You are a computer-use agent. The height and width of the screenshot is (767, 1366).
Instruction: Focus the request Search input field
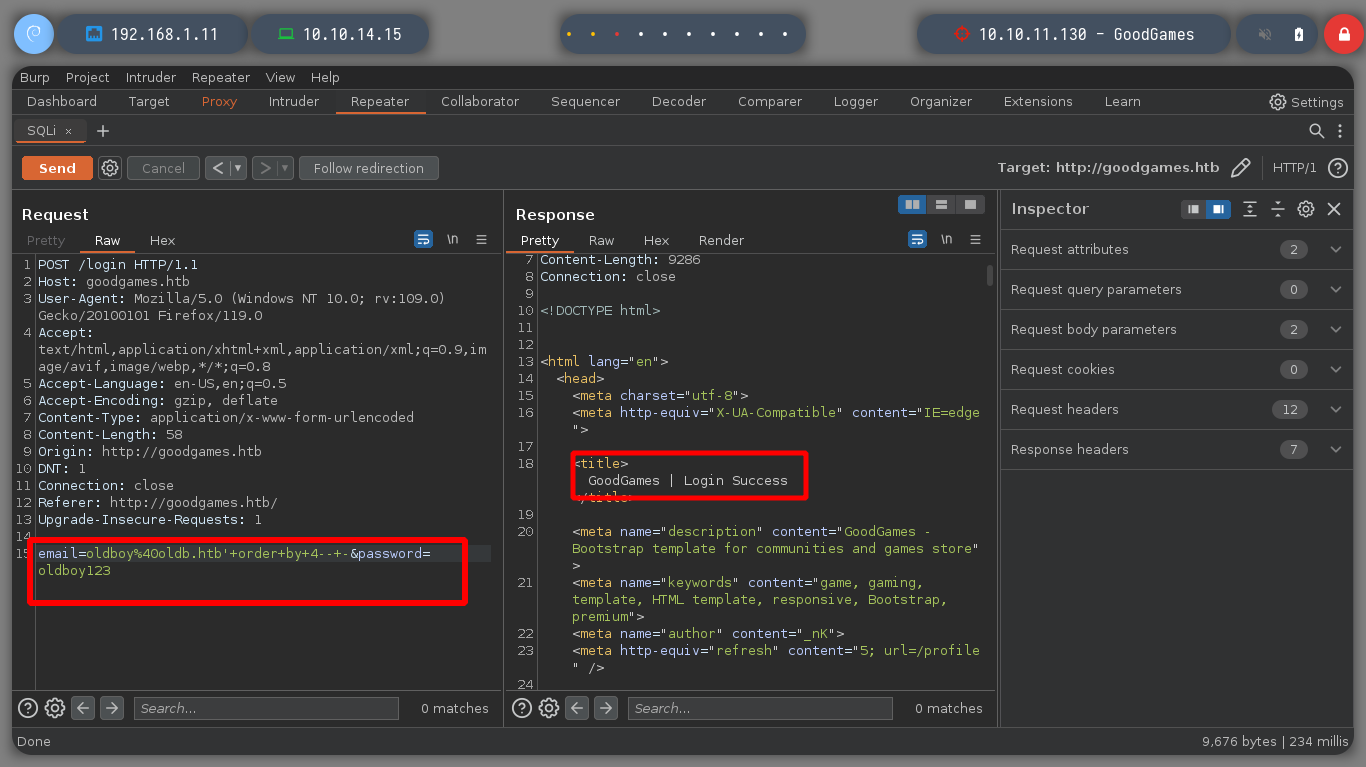click(266, 708)
